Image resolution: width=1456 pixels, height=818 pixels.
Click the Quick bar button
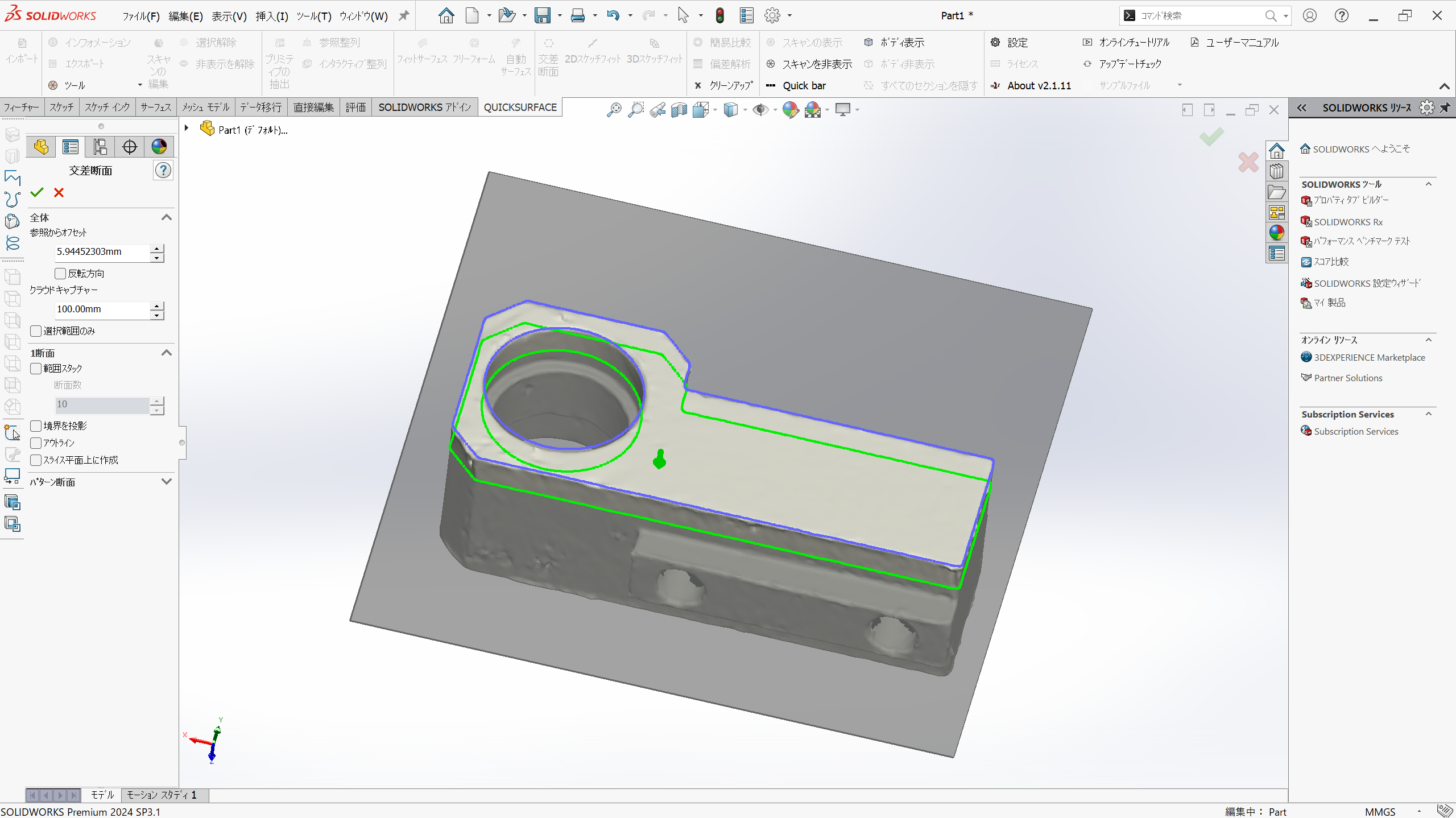click(x=803, y=85)
